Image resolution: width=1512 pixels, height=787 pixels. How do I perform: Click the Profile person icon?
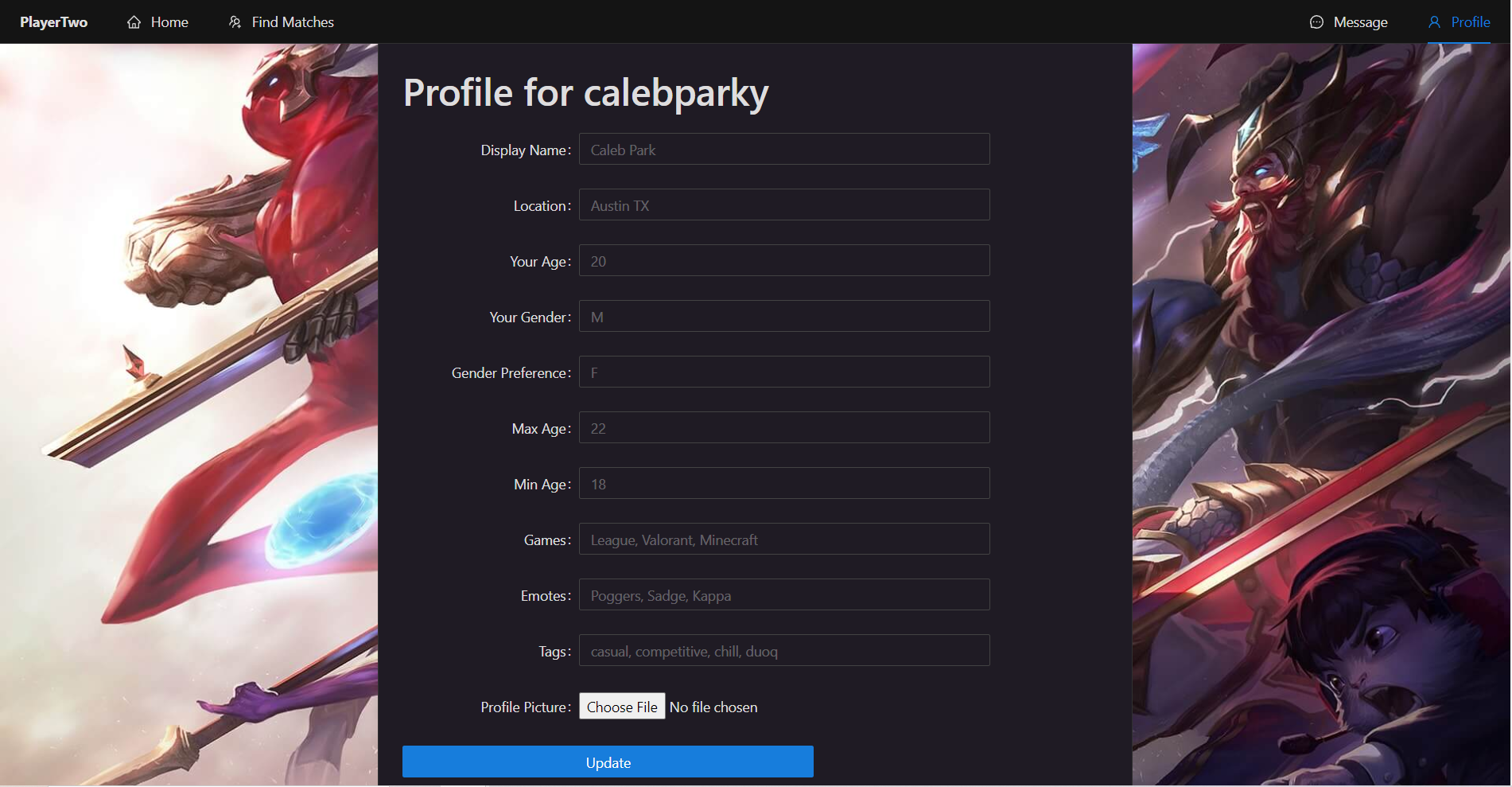tap(1434, 22)
